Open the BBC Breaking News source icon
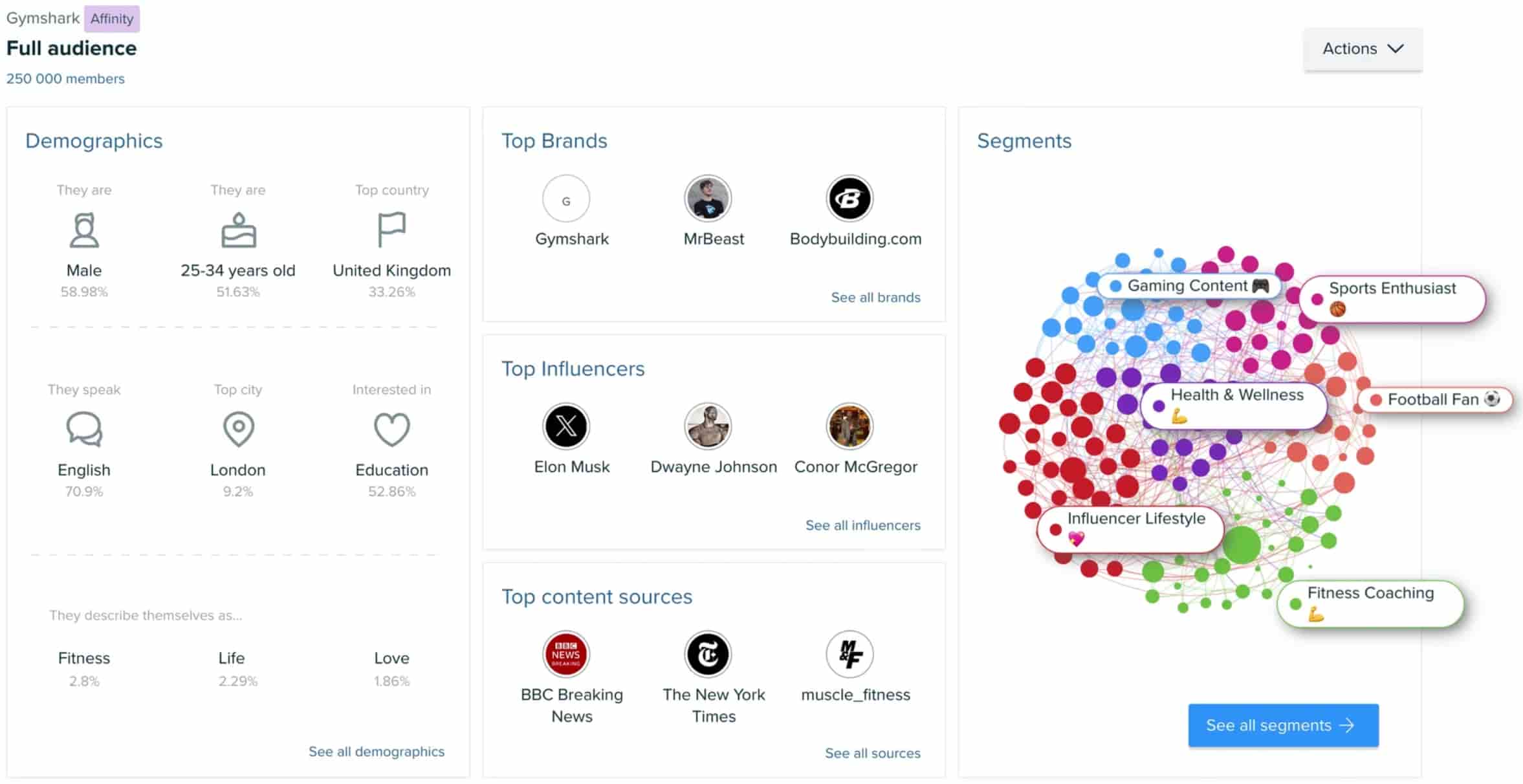Screen dimensions: 1523x784 pyautogui.click(x=565, y=654)
